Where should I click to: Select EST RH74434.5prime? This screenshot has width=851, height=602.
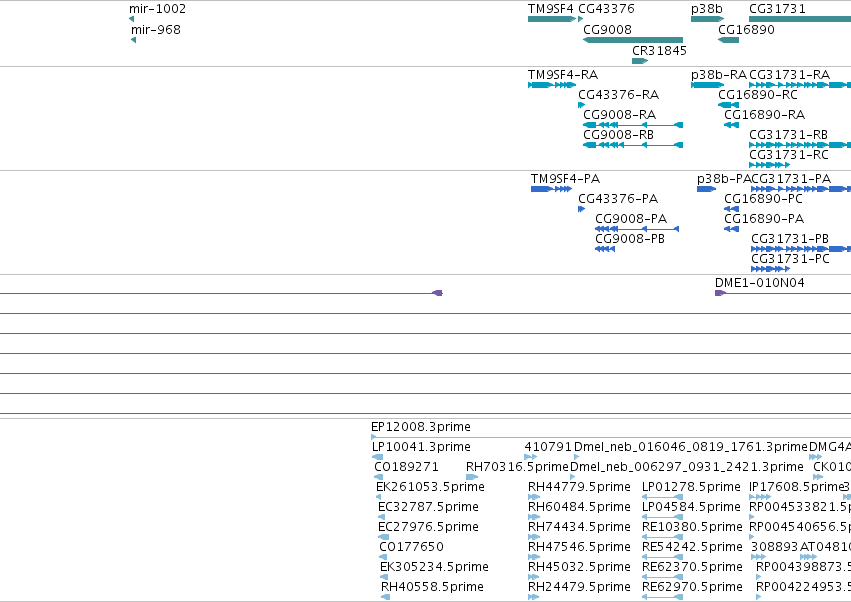(534, 537)
